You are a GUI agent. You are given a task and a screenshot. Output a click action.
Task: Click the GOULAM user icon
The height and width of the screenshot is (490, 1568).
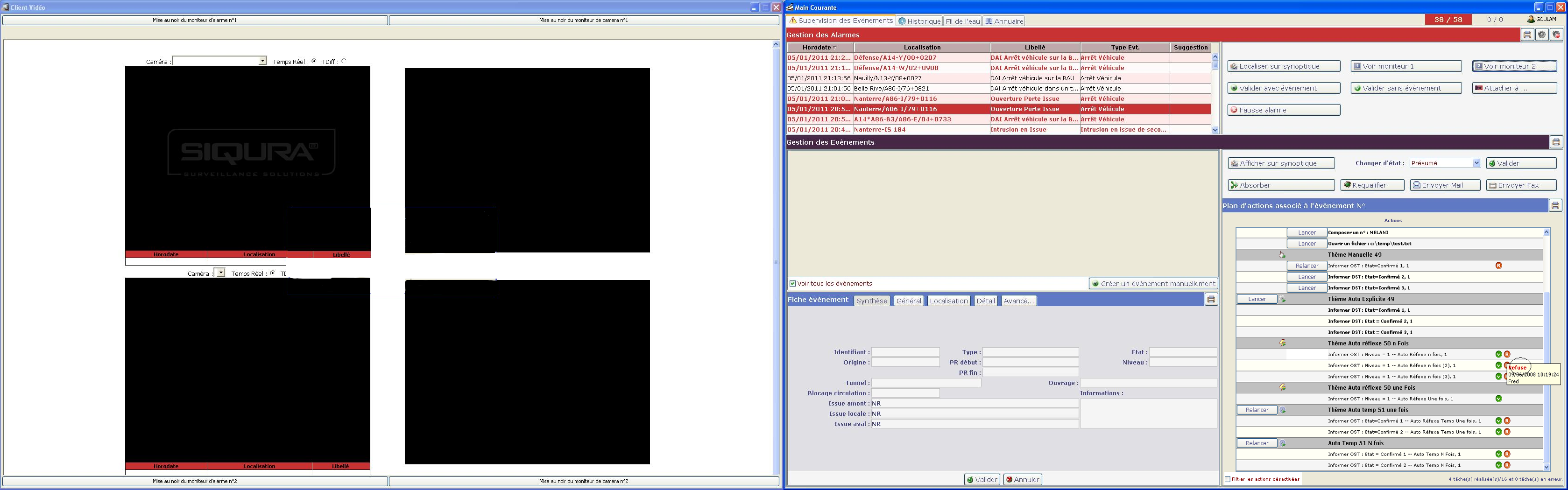[1531, 20]
